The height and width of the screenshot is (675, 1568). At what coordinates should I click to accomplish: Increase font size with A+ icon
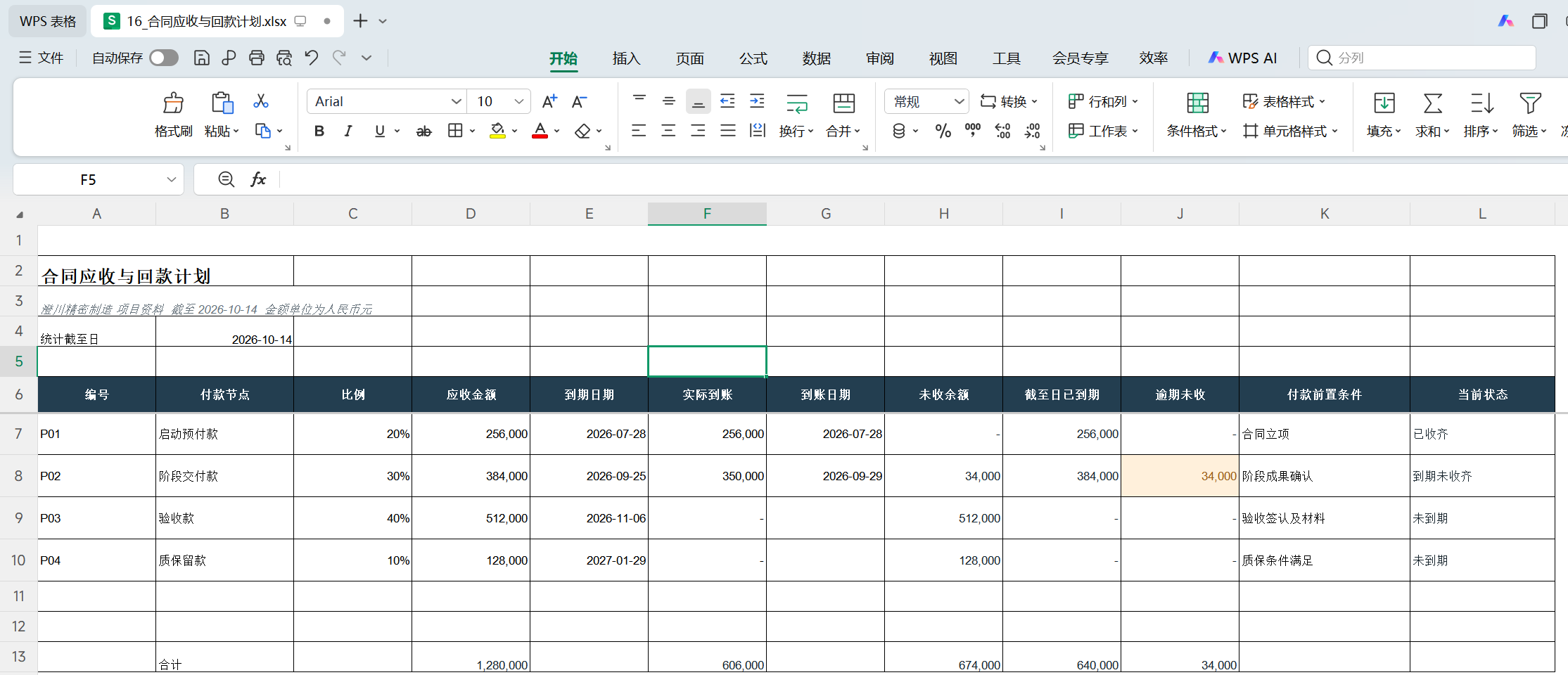[x=549, y=101]
